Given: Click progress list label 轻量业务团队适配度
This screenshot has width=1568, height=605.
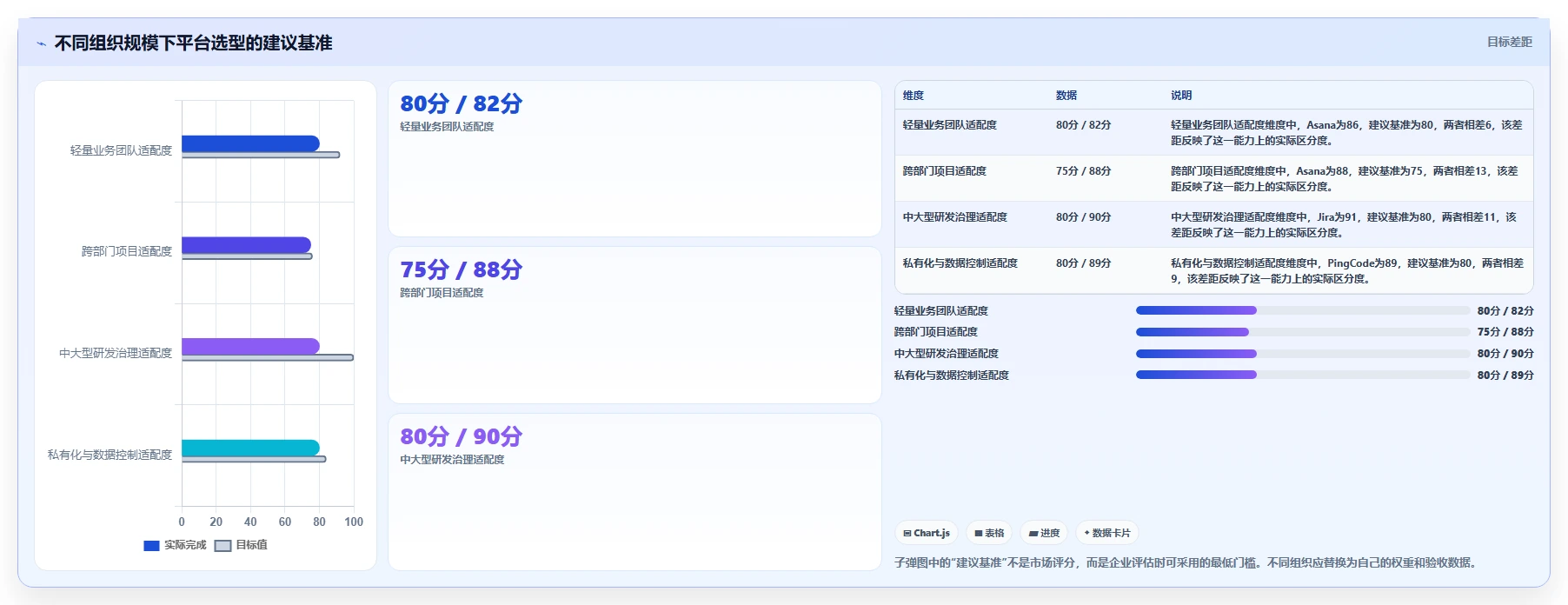Looking at the screenshot, I should tap(941, 311).
